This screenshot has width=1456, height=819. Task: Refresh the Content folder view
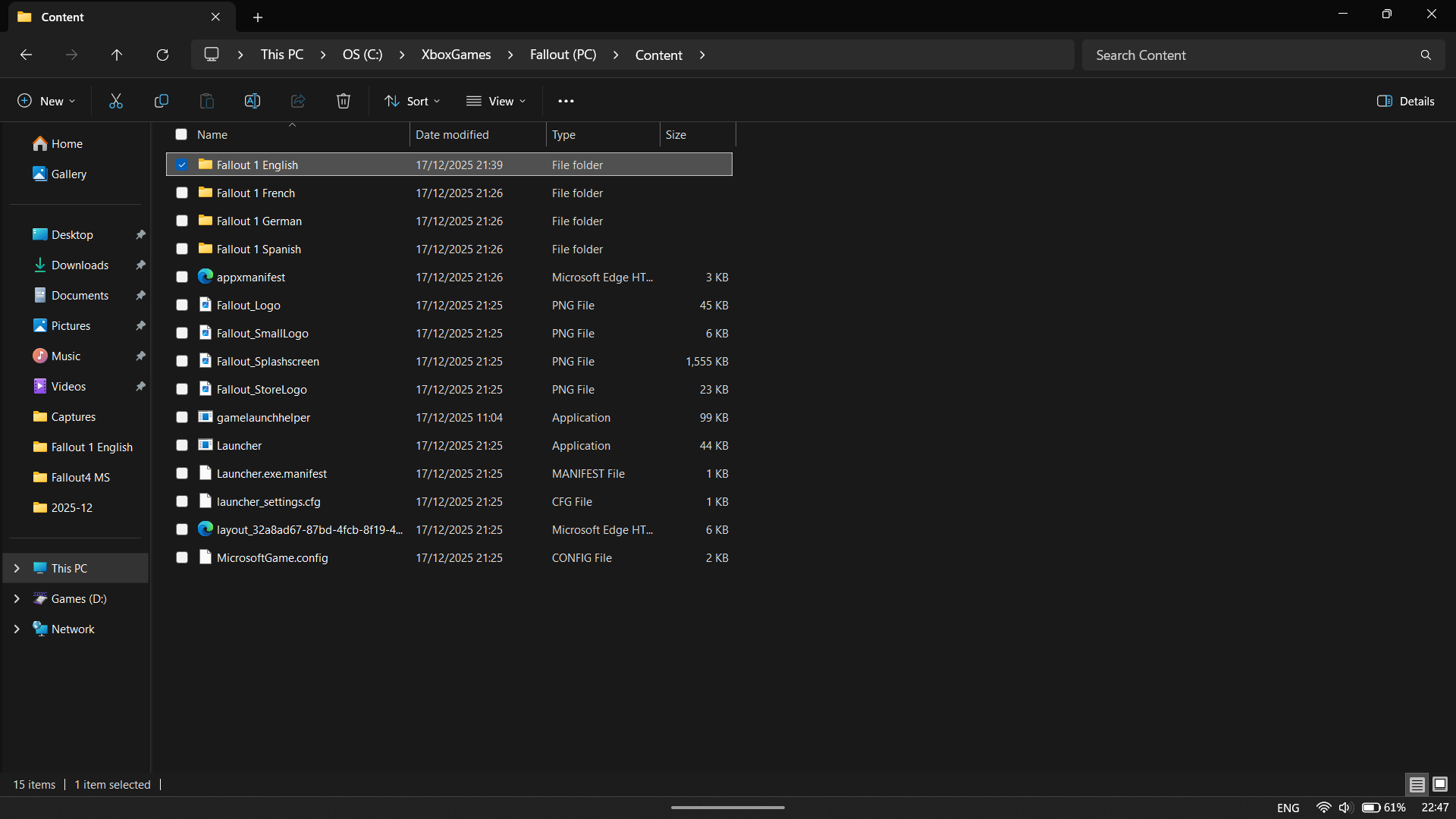(162, 55)
